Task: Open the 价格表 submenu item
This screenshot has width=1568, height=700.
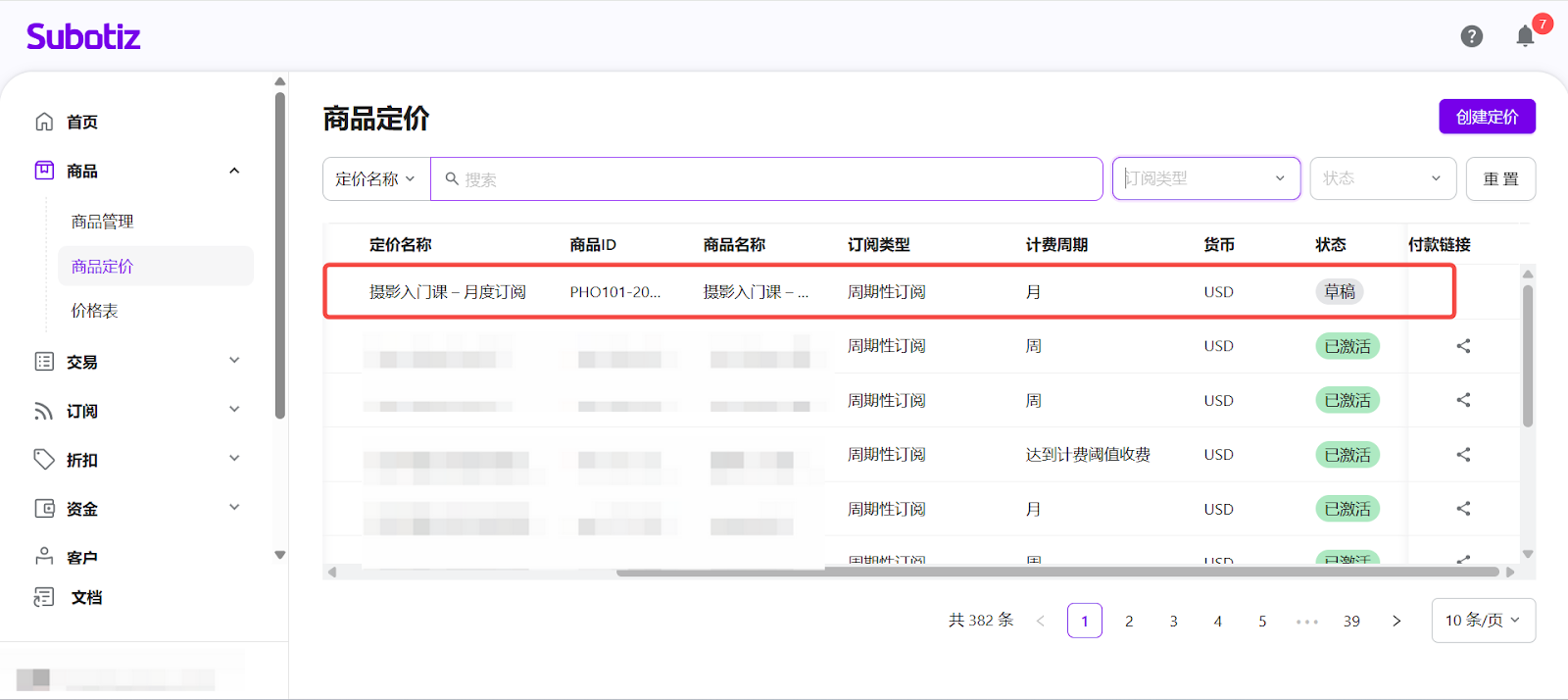Action: pyautogui.click(x=94, y=311)
